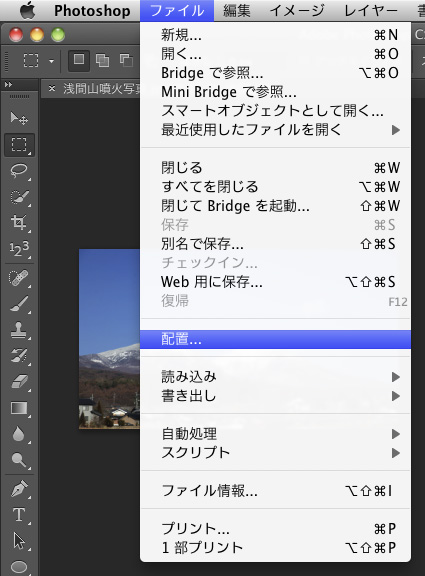Choose Web 用に保存... menu item
425x576 pixels.
(x=275, y=282)
